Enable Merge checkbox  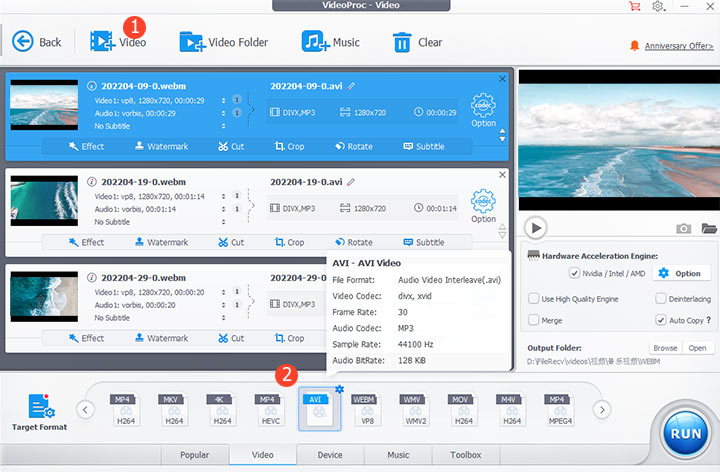534,320
